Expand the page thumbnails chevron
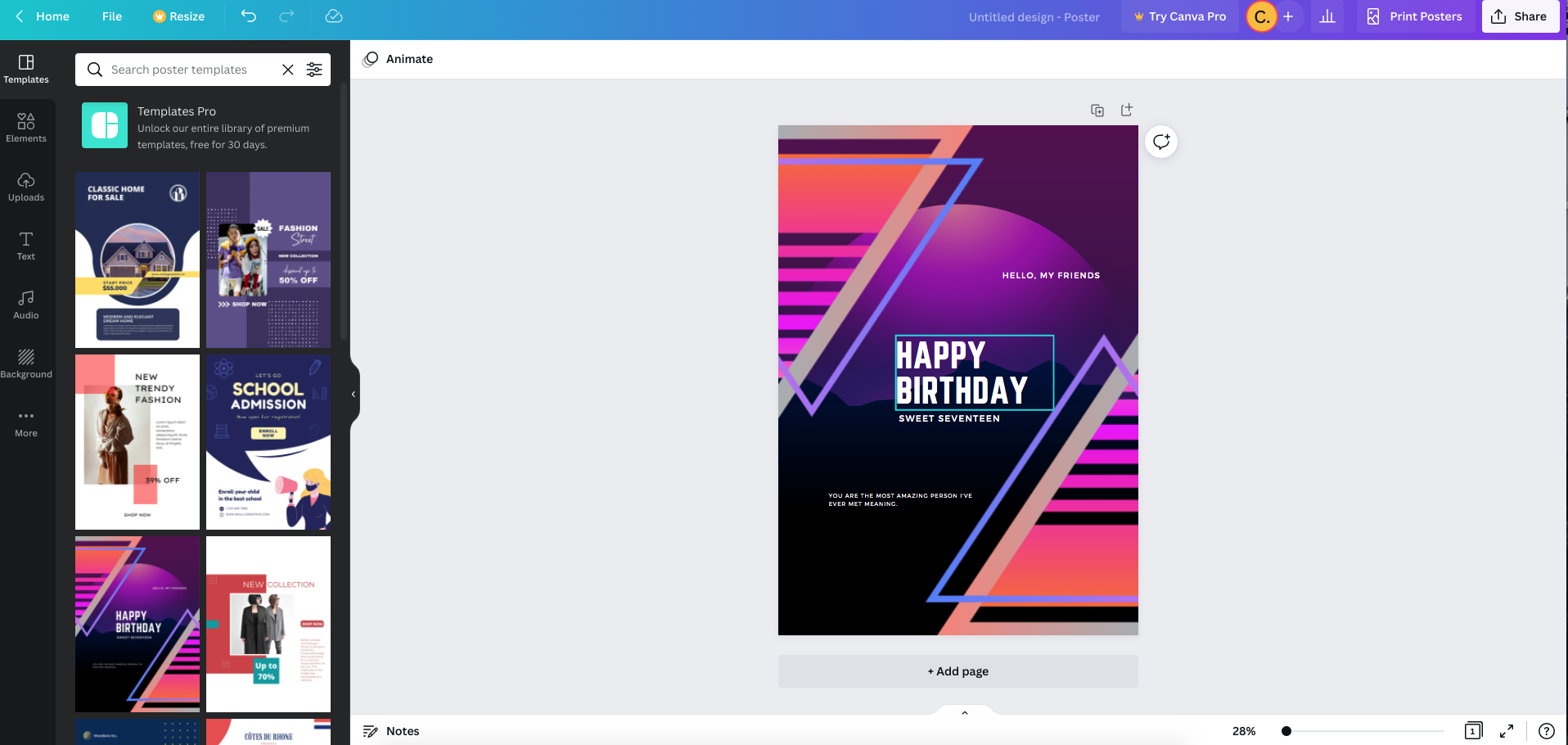 pos(965,713)
